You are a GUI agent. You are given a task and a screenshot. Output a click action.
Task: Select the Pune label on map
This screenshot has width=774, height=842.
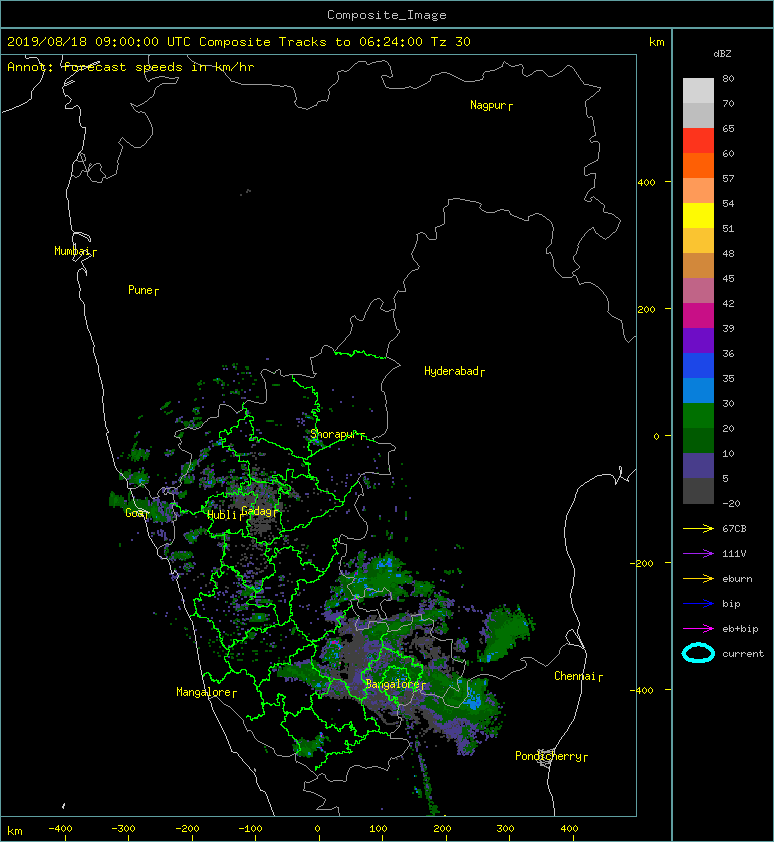(x=140, y=290)
